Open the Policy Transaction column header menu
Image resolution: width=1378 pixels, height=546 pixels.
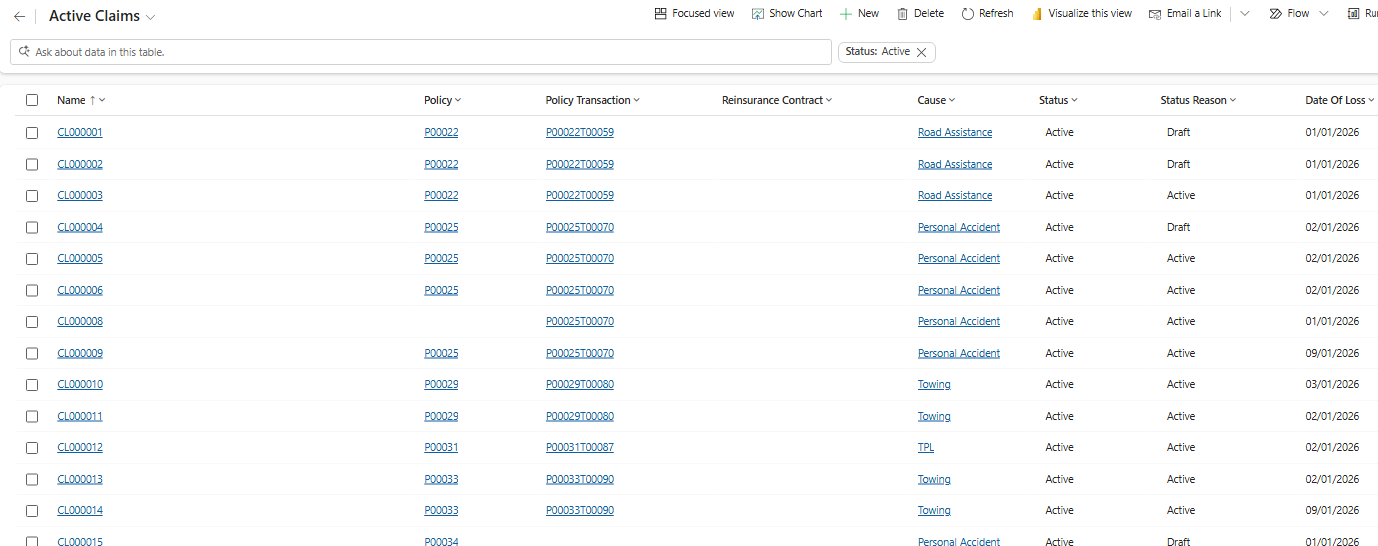(592, 100)
